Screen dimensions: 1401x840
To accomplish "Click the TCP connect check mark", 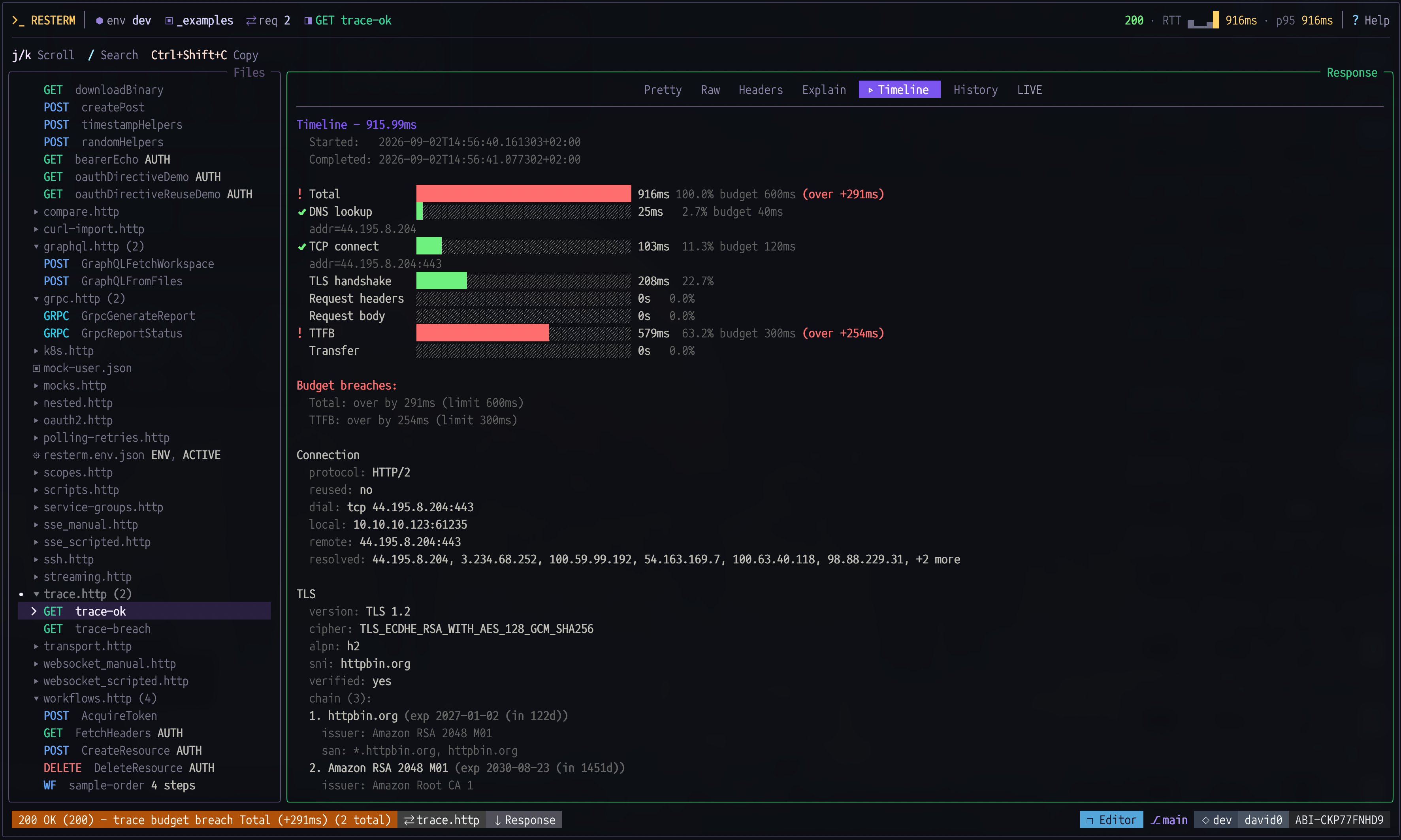I will pyautogui.click(x=301, y=246).
